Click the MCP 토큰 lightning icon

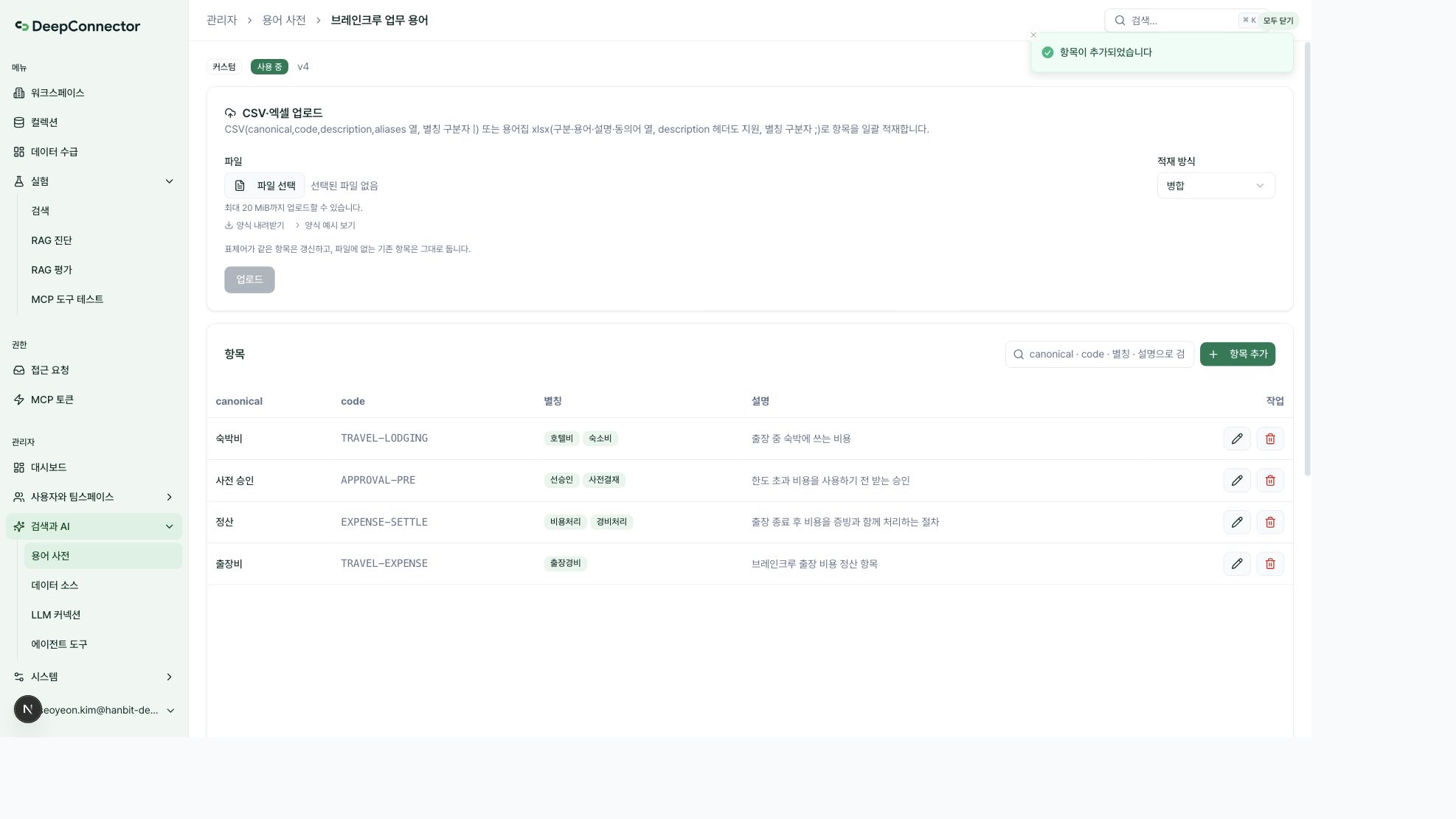(x=19, y=400)
